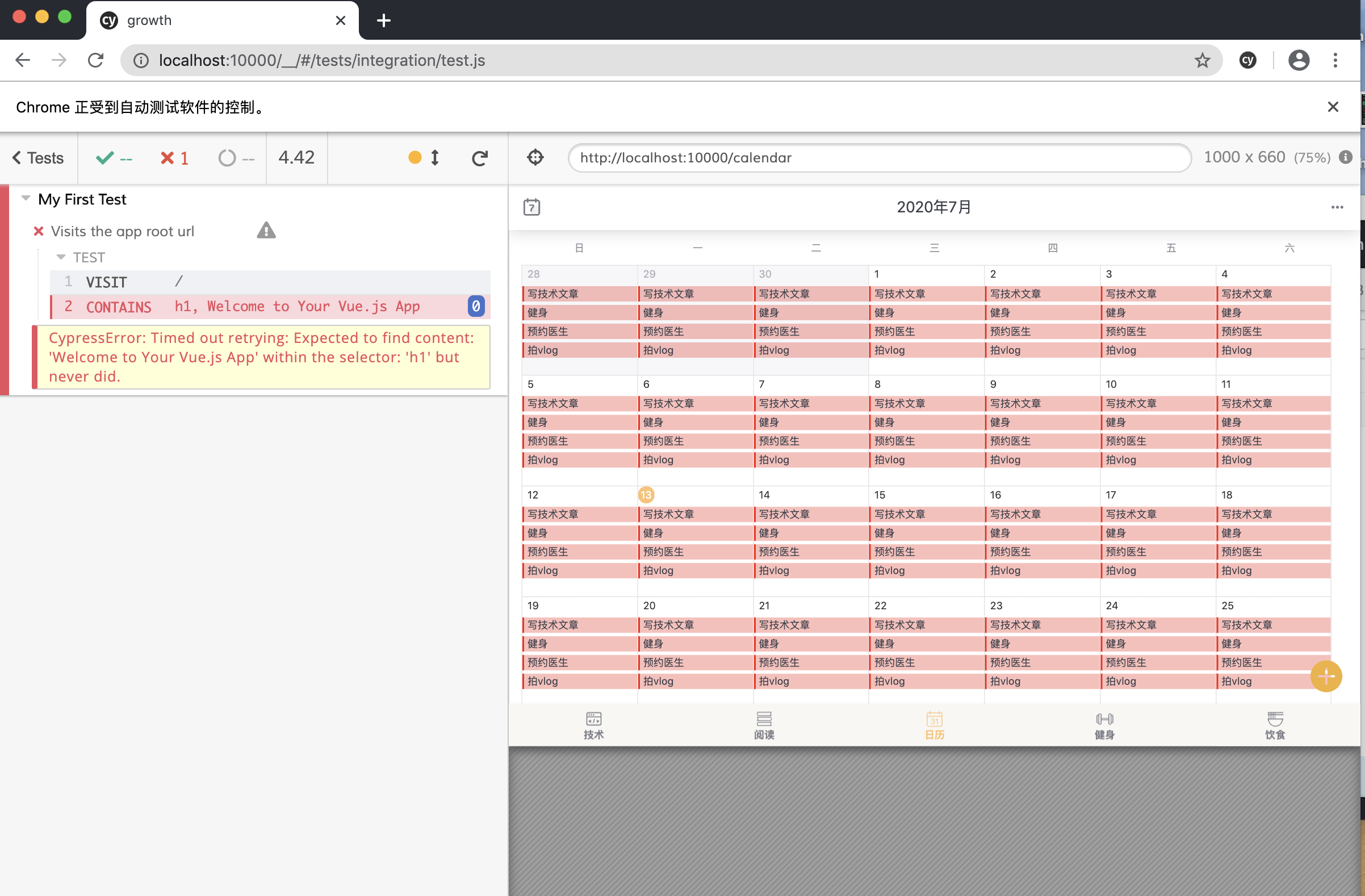The image size is (1365, 896).
Task: Open the three-dots more menu in calendar
Action: click(x=1337, y=207)
